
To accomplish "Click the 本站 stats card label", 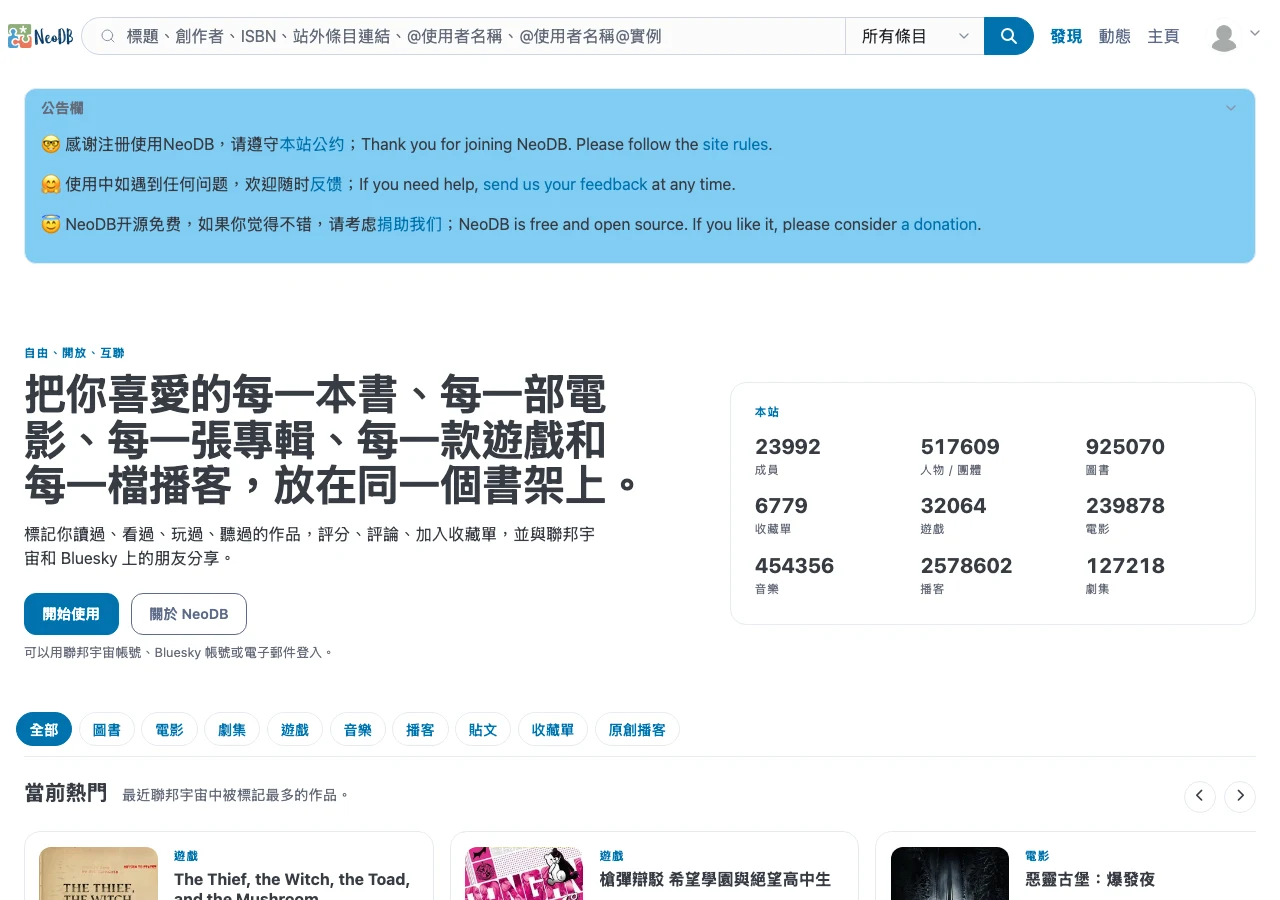I will (767, 412).
